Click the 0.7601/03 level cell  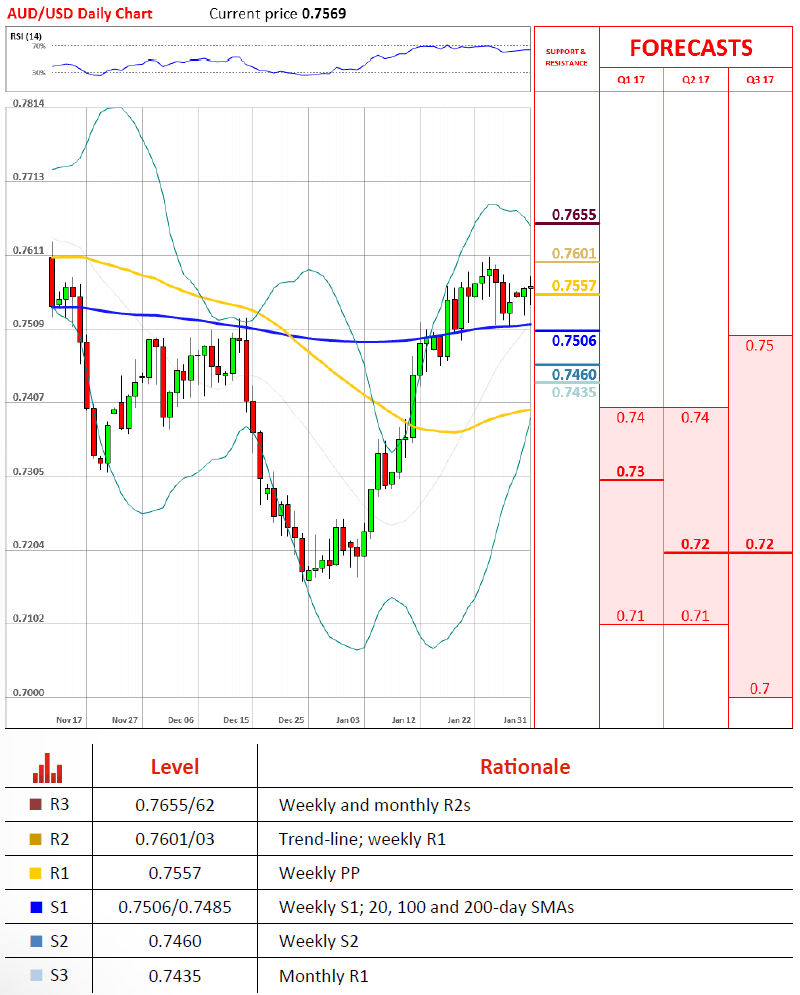[x=175, y=840]
